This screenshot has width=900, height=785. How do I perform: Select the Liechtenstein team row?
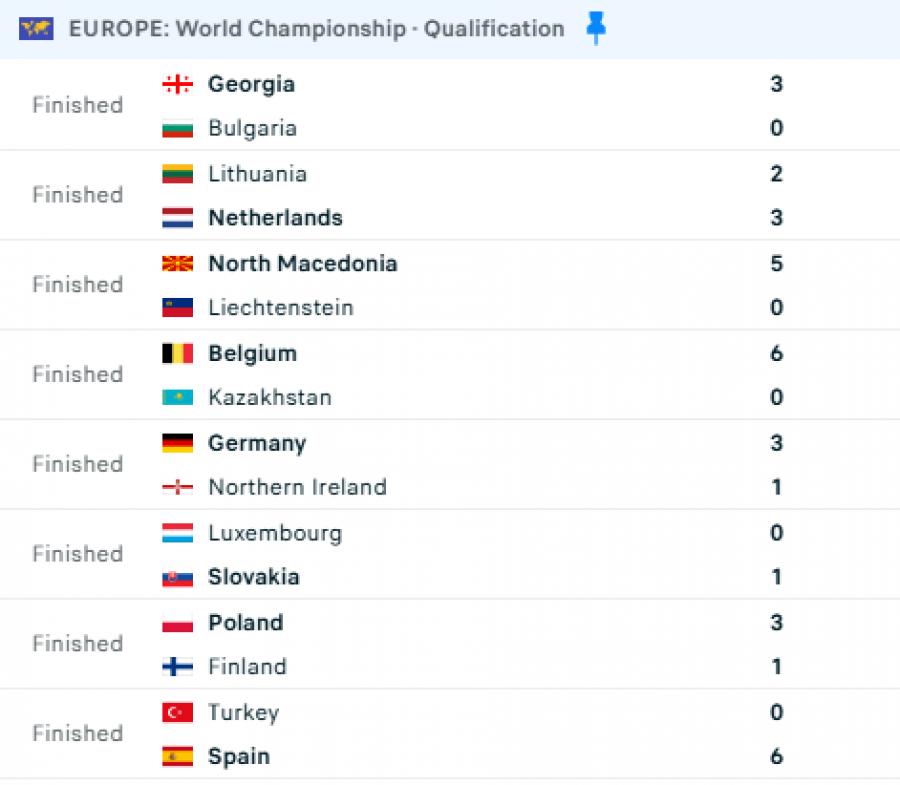pos(450,308)
